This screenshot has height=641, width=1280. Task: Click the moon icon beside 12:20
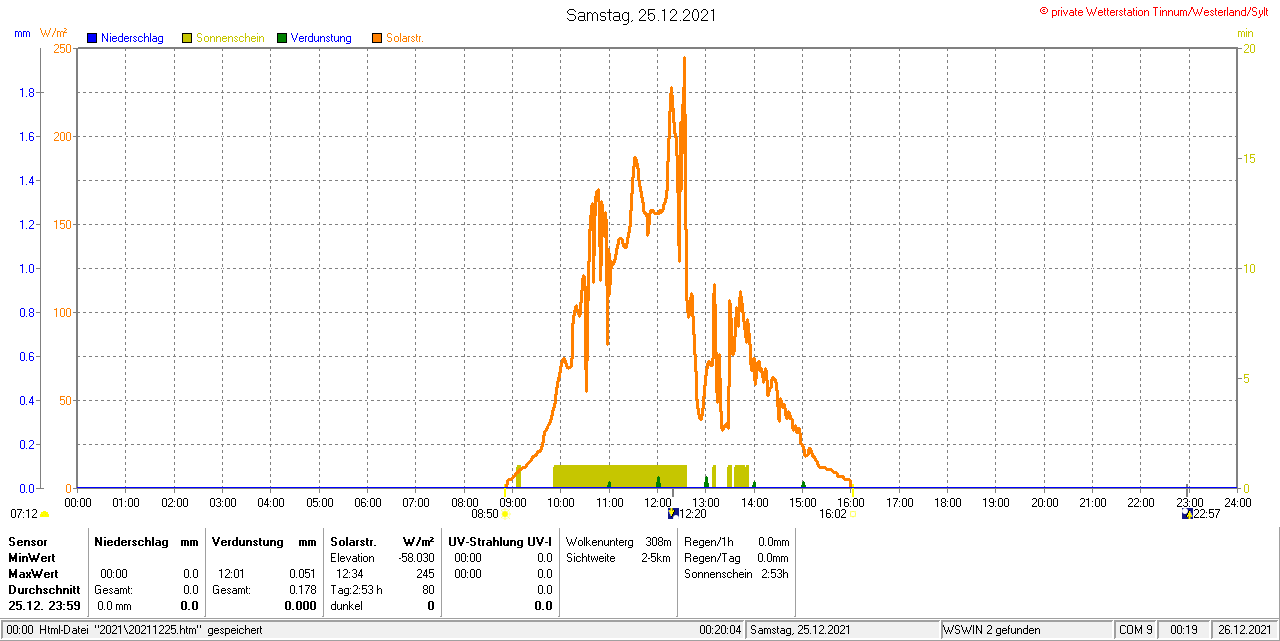click(673, 514)
